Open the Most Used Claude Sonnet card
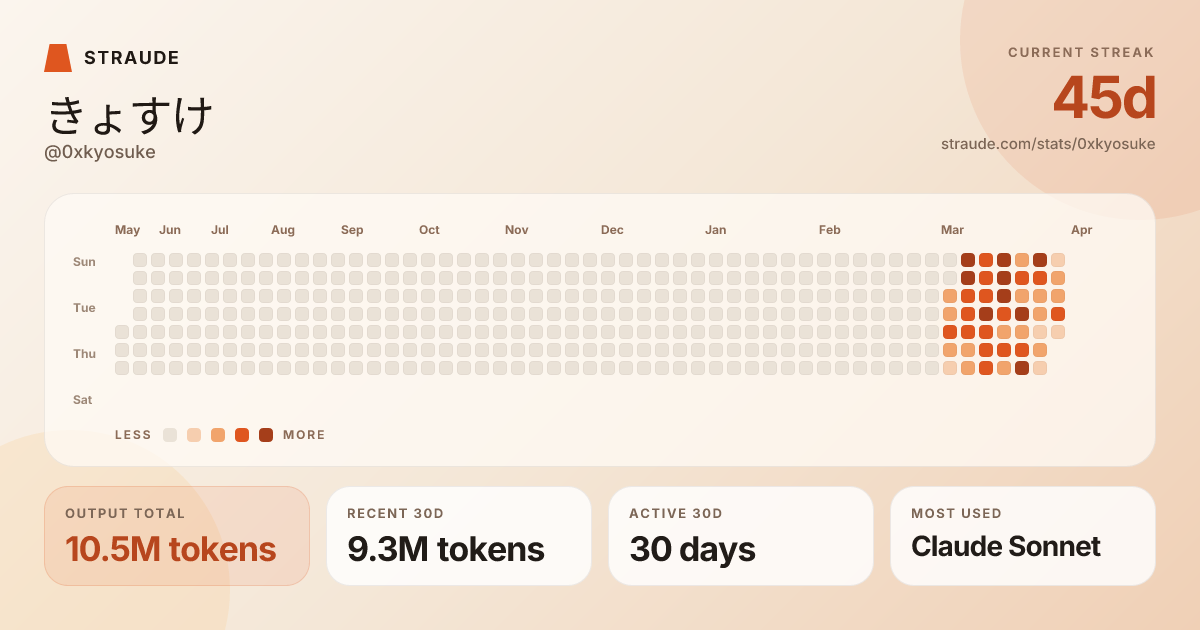The width and height of the screenshot is (1200, 630). pyautogui.click(x=1023, y=536)
